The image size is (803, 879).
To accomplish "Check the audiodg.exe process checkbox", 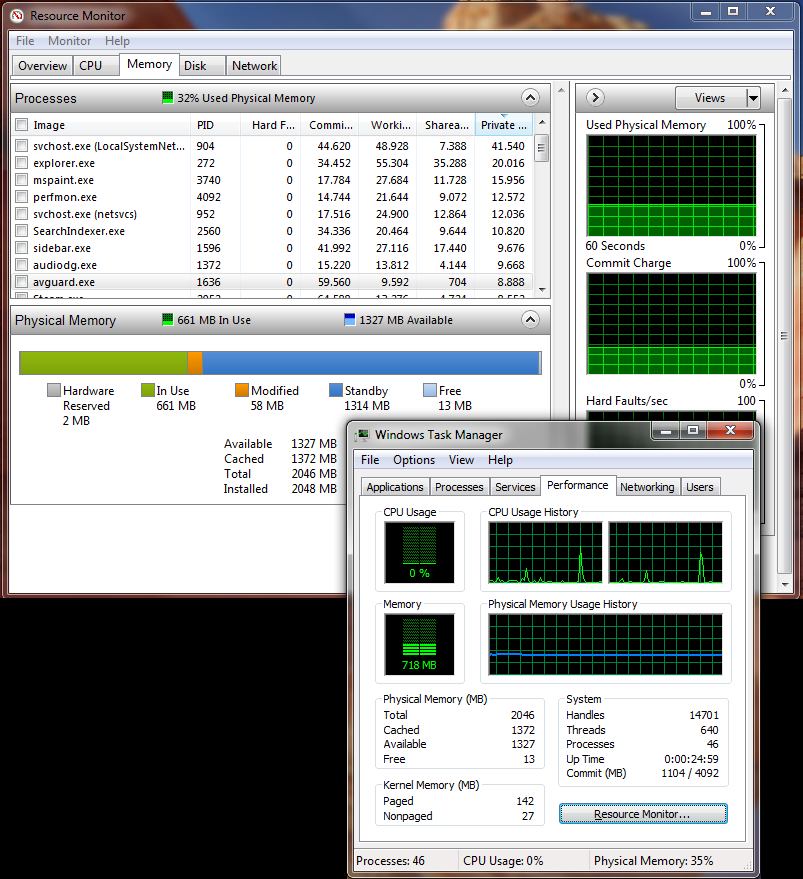I will tap(22, 265).
